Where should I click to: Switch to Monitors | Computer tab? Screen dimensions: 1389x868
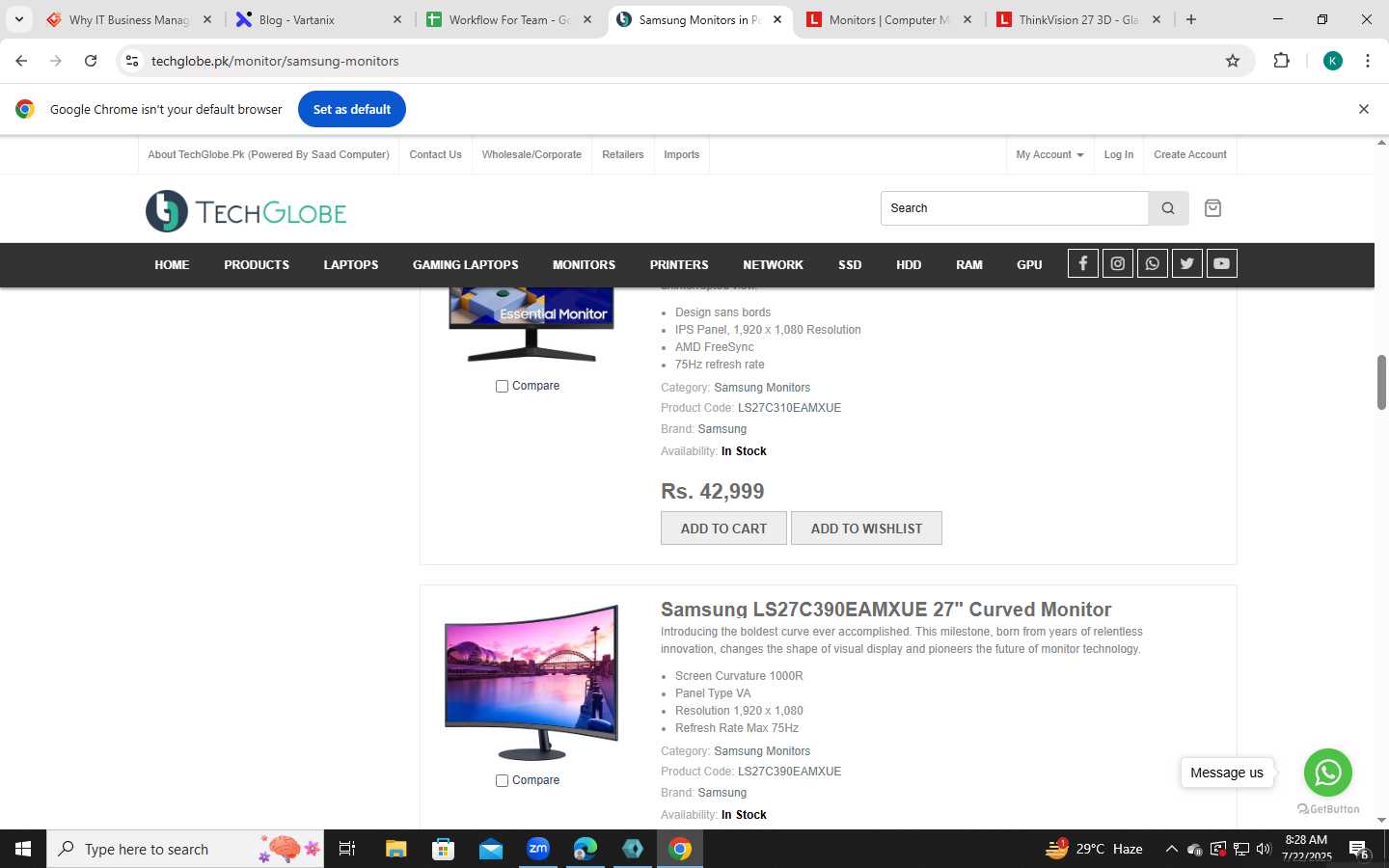pos(889,19)
